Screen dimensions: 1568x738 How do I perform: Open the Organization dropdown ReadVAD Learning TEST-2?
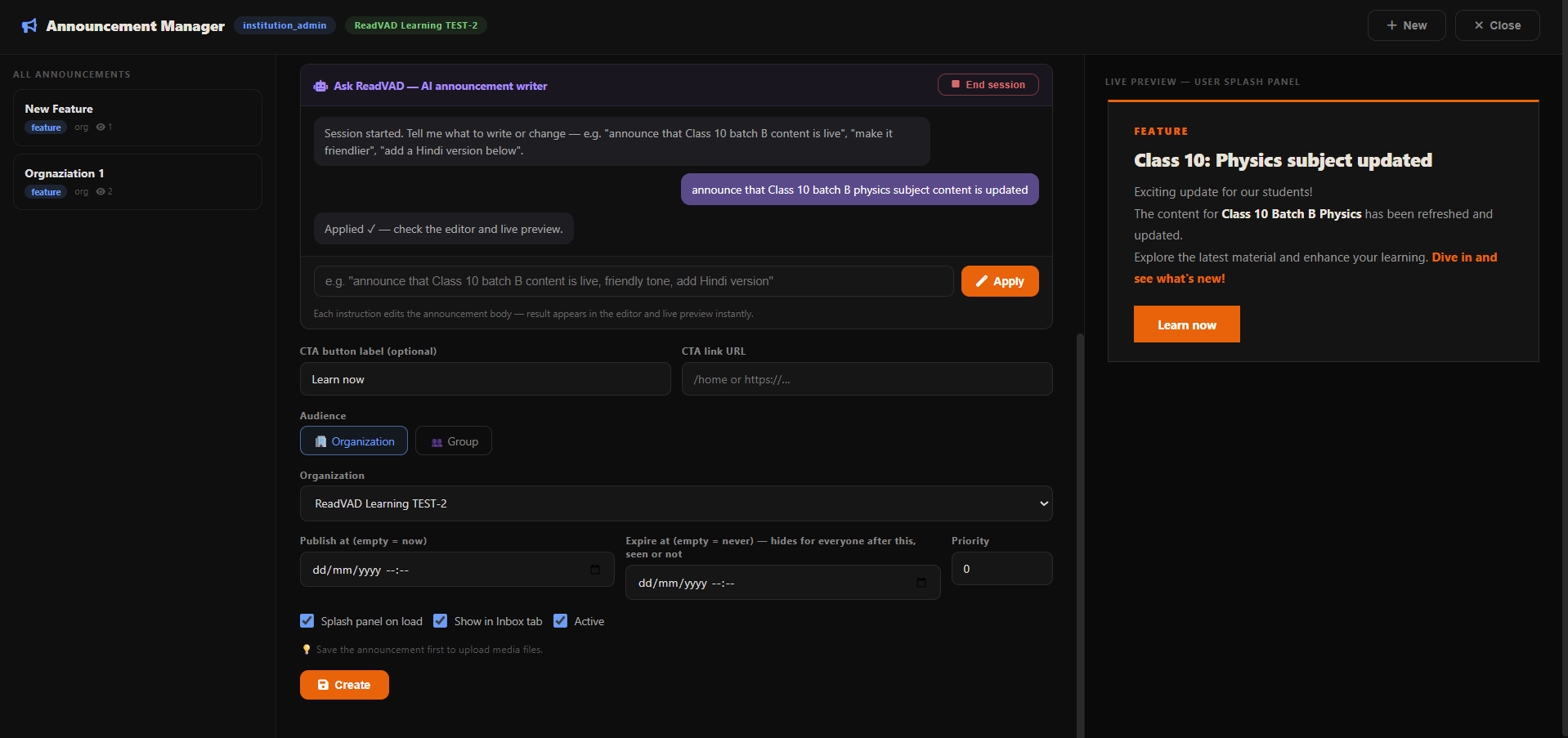[x=676, y=503]
